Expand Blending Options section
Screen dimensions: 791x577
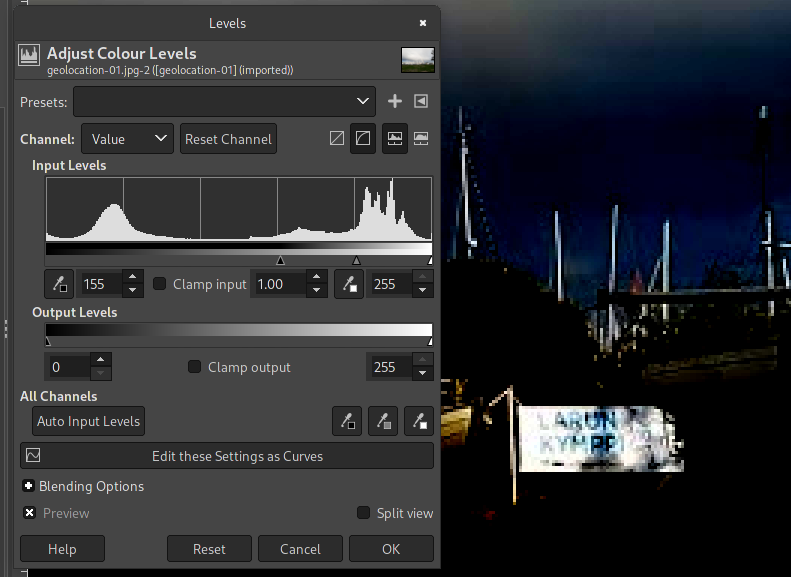(29, 486)
